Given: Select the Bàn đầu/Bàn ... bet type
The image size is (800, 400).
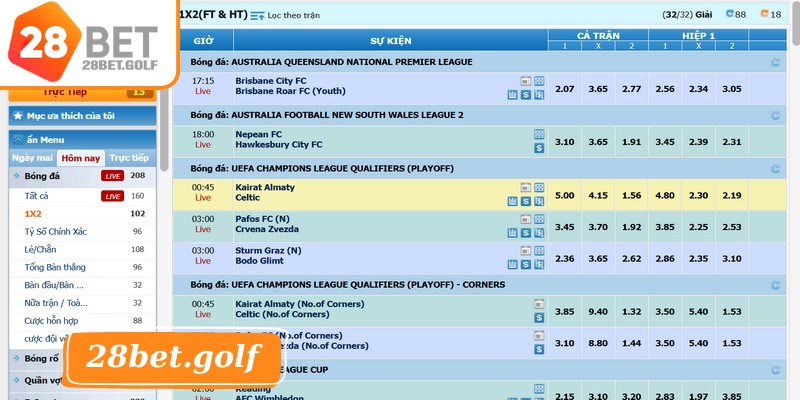Looking at the screenshot, I should pos(83,285).
